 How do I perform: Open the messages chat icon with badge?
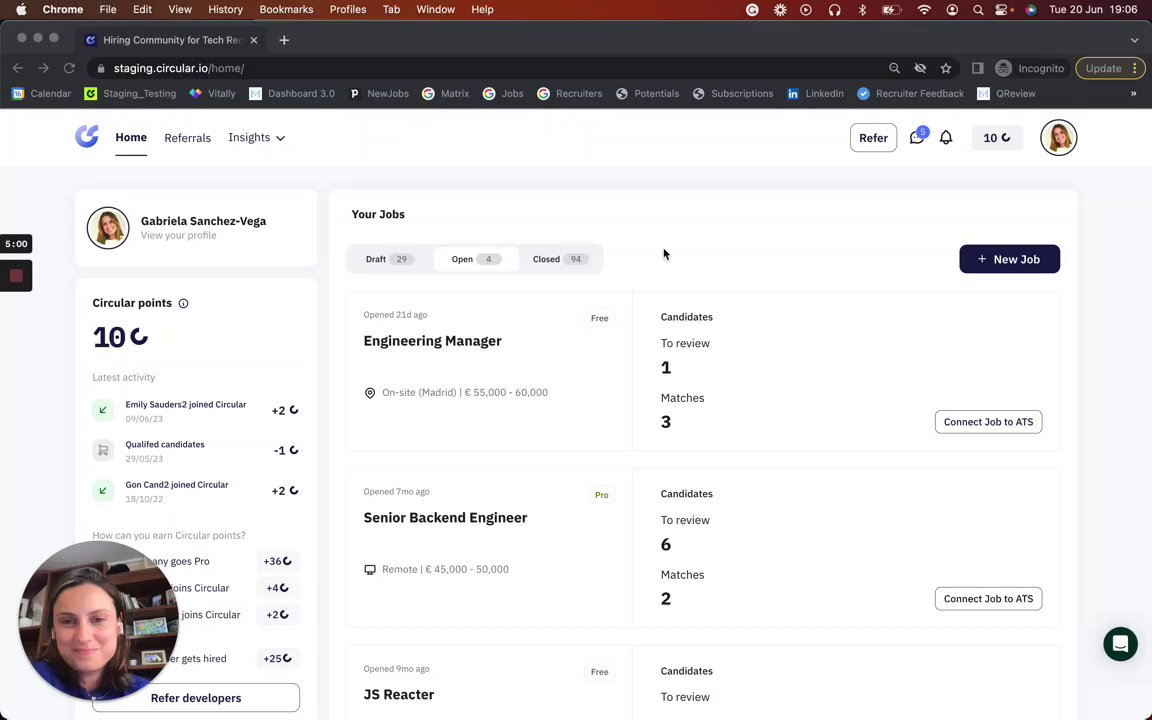pos(918,137)
